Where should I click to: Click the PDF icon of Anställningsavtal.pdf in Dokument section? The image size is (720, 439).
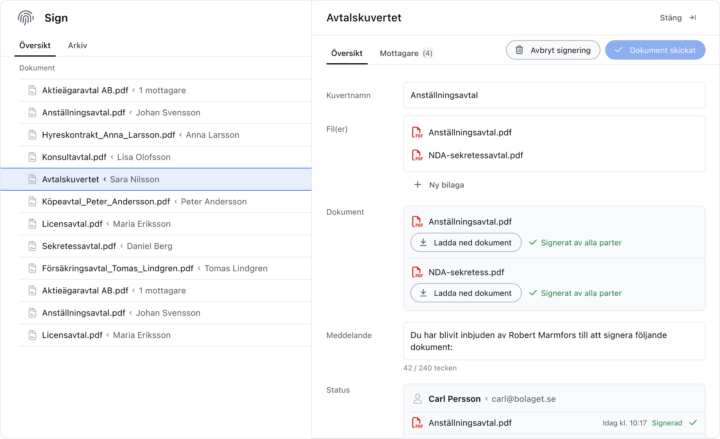click(417, 222)
